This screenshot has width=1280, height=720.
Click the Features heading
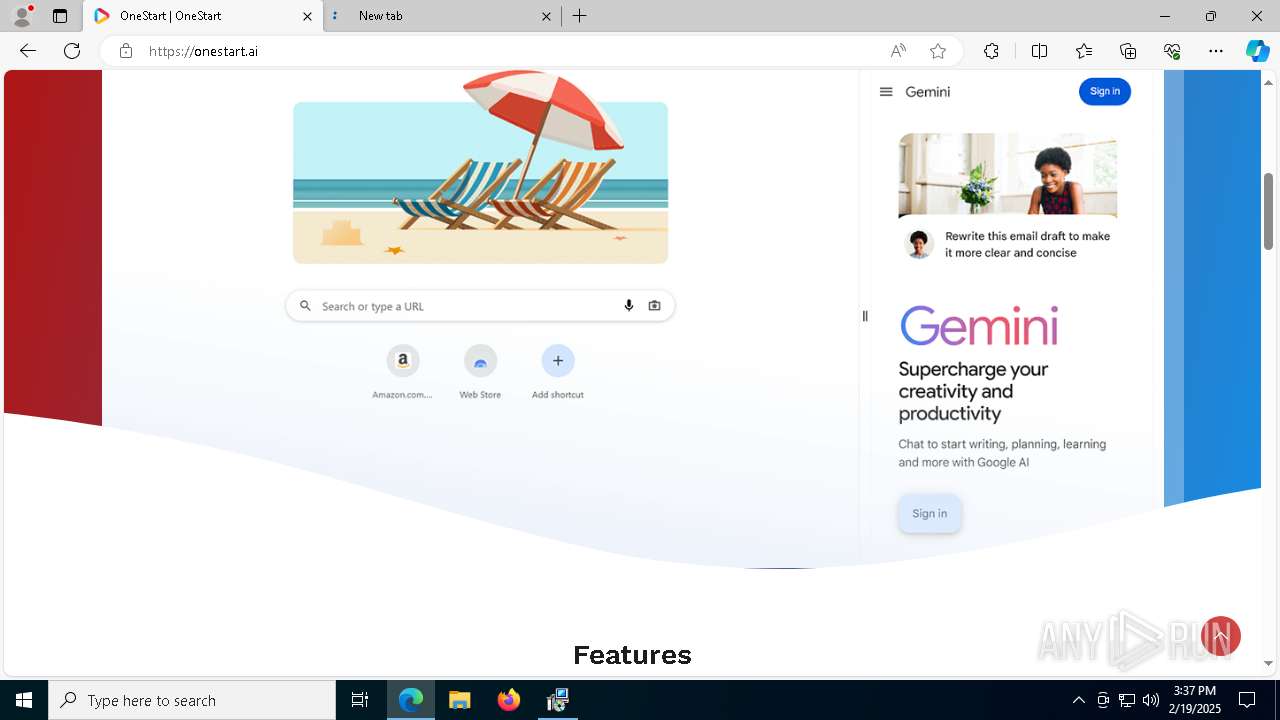[x=632, y=655]
